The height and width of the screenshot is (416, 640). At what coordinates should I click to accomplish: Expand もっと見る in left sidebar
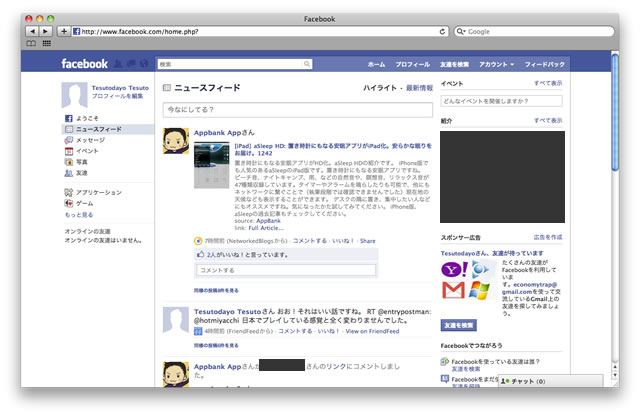79,215
